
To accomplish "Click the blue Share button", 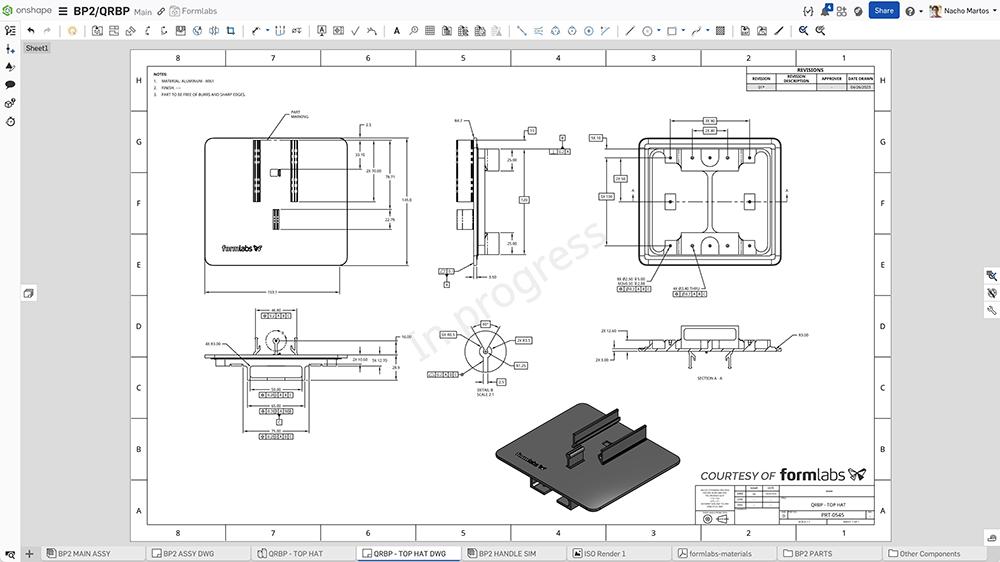I will 883,11.
